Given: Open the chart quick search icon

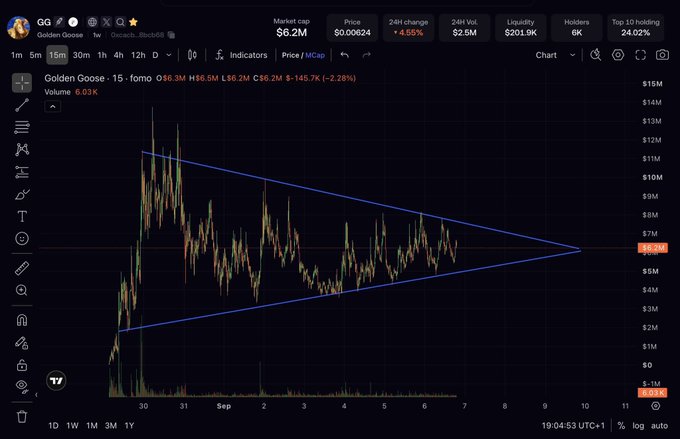Looking at the screenshot, I should pyautogui.click(x=595, y=55).
